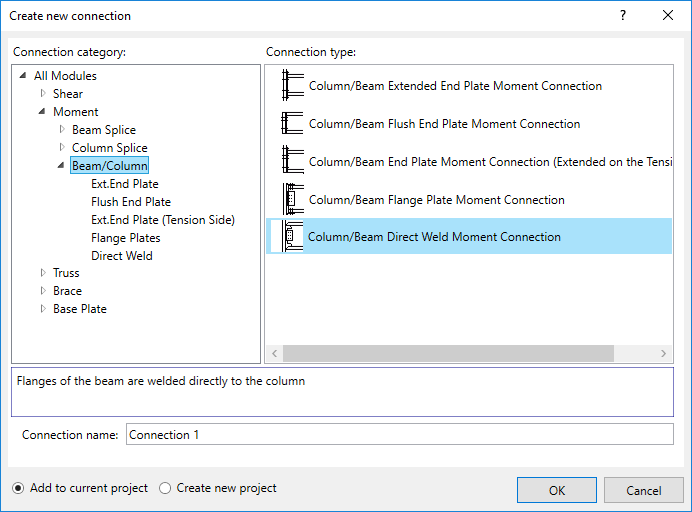692x512 pixels.
Task: Click the Direct Weld Moment connection icon
Action: coord(293,237)
